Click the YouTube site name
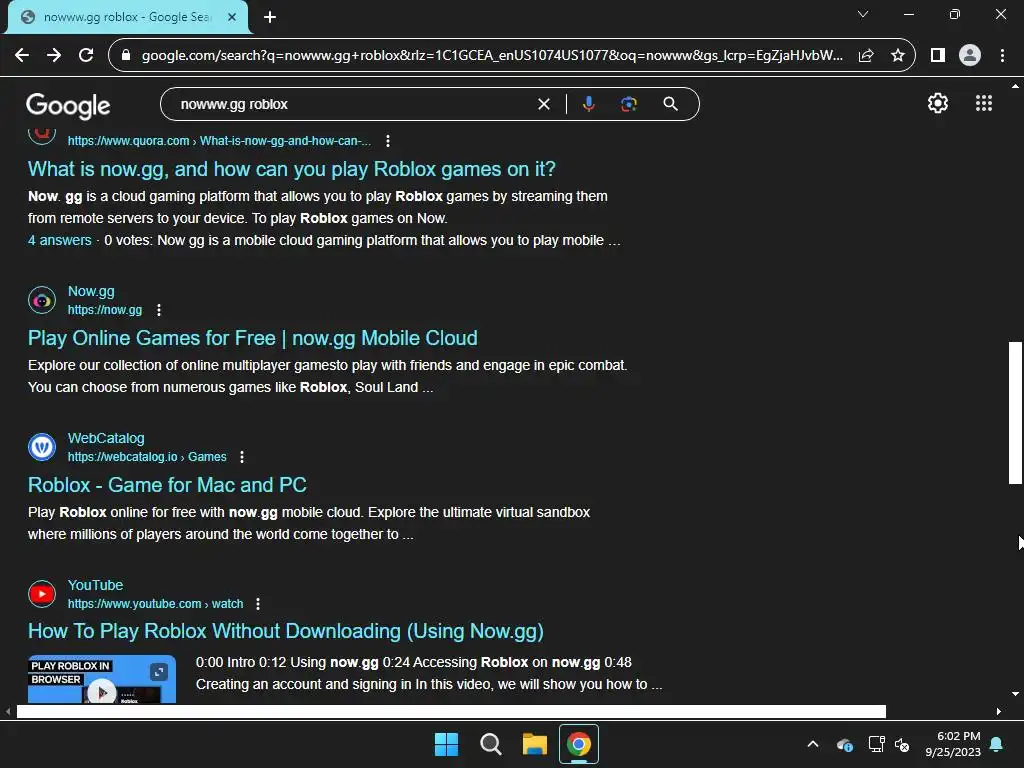 (x=95, y=585)
